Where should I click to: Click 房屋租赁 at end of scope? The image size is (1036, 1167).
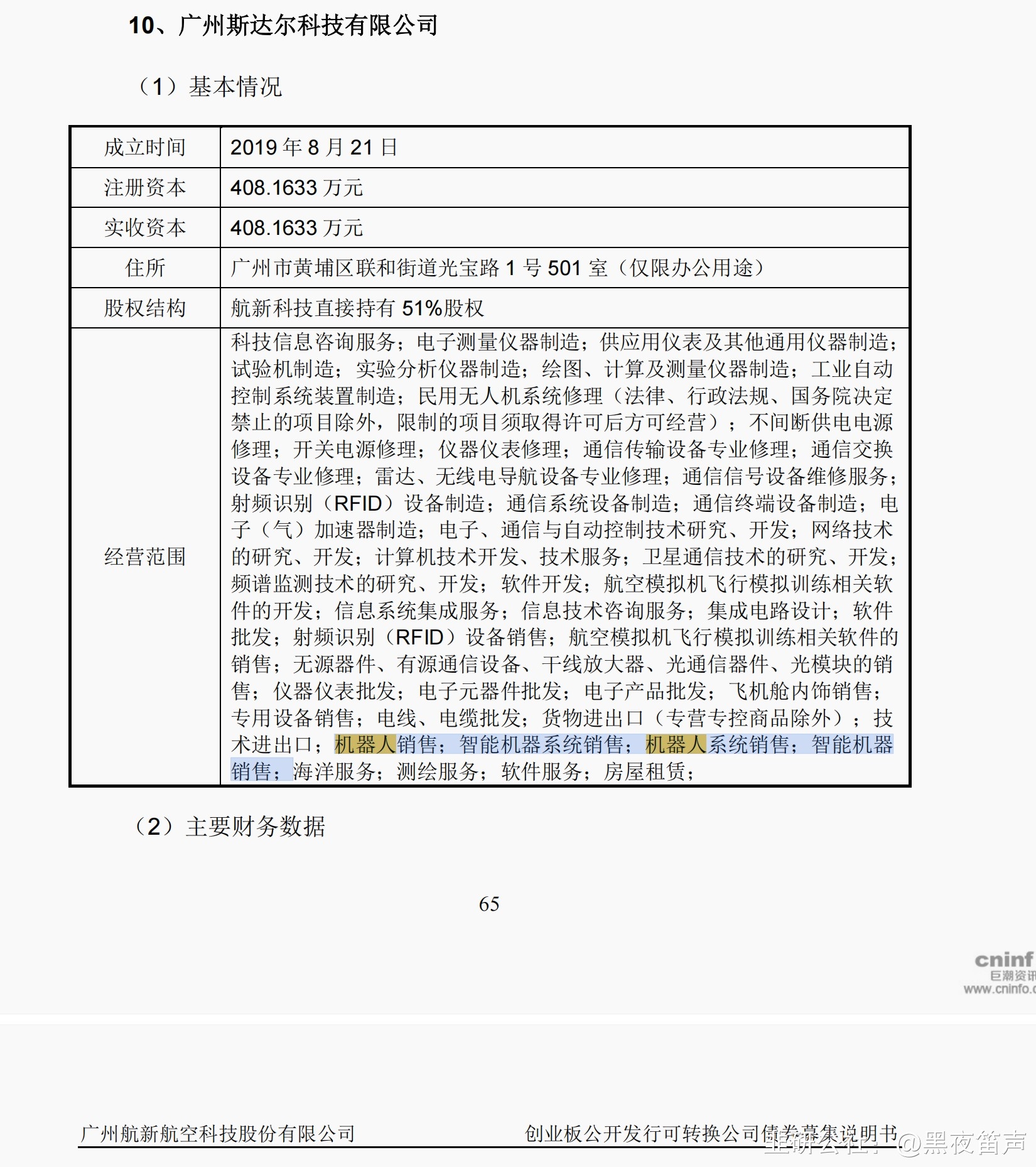(645, 772)
